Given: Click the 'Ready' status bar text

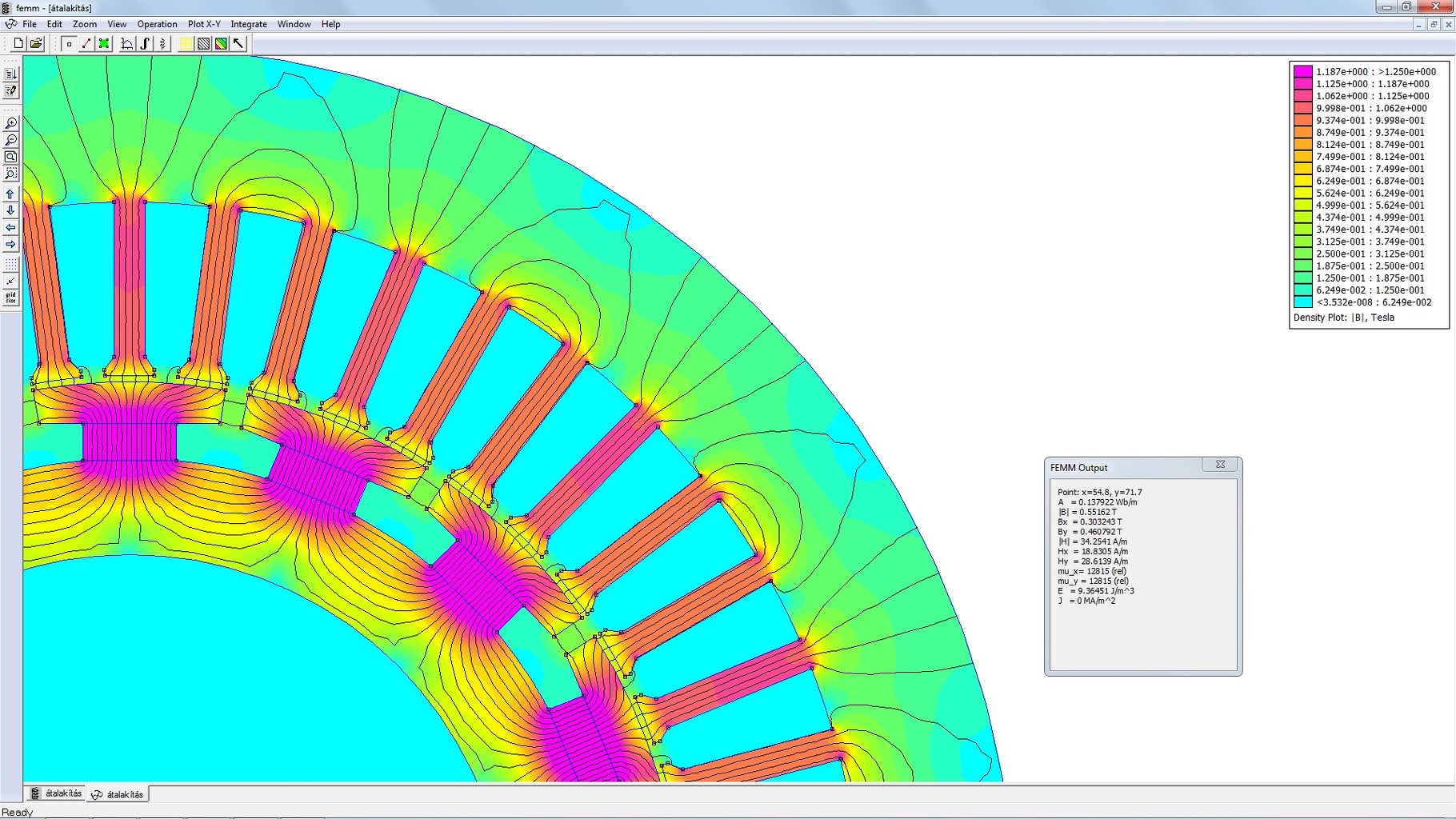Looking at the screenshot, I should click(x=17, y=812).
